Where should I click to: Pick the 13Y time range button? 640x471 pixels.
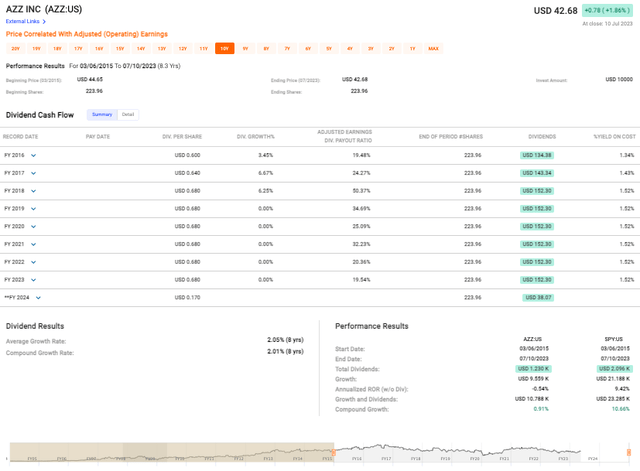point(162,49)
